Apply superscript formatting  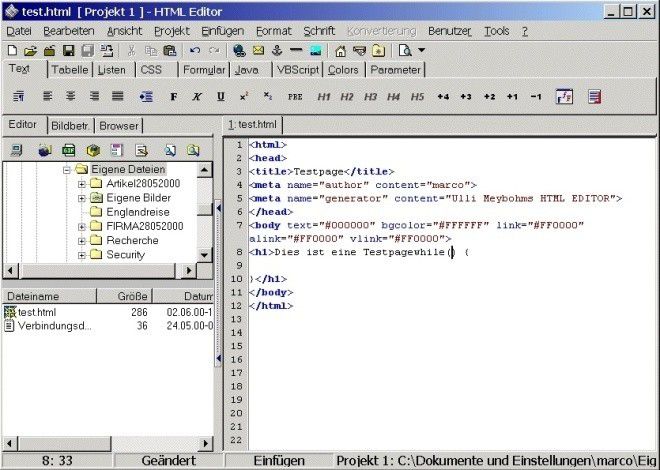click(244, 97)
